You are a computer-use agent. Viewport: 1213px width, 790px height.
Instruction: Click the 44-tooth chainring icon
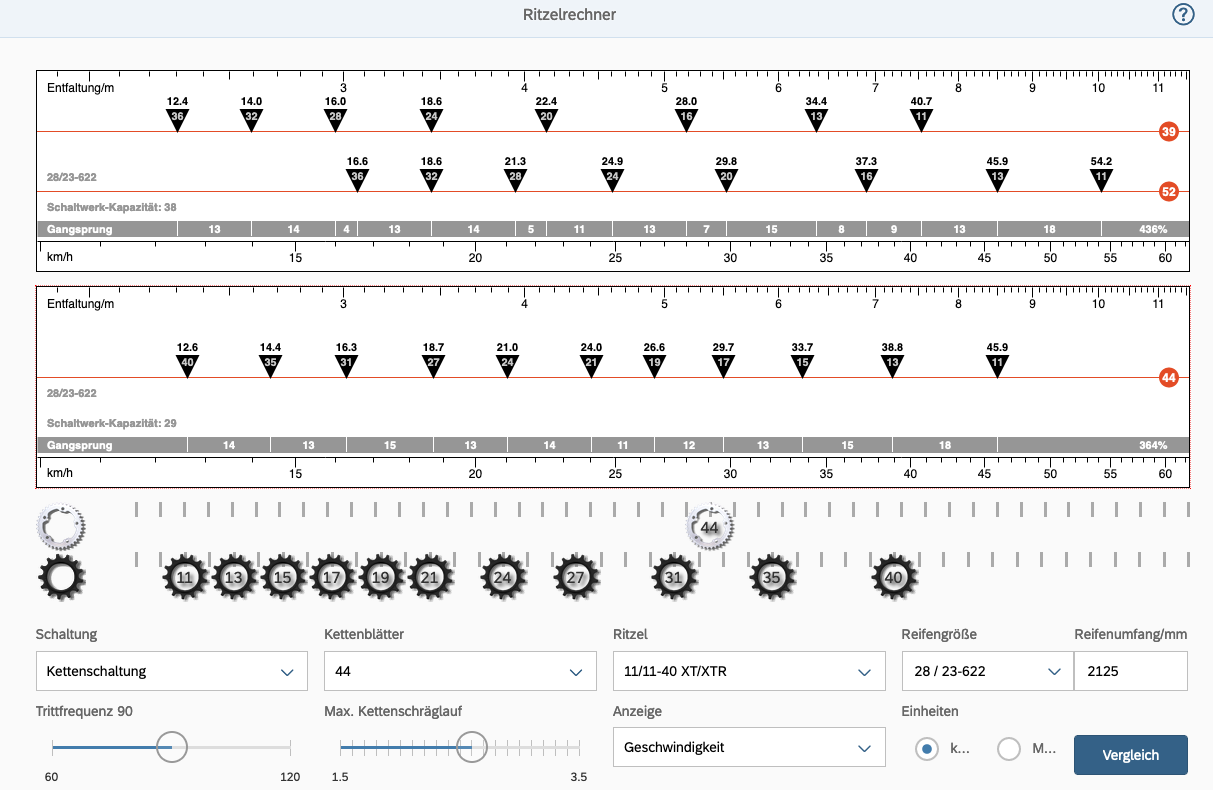pos(710,527)
